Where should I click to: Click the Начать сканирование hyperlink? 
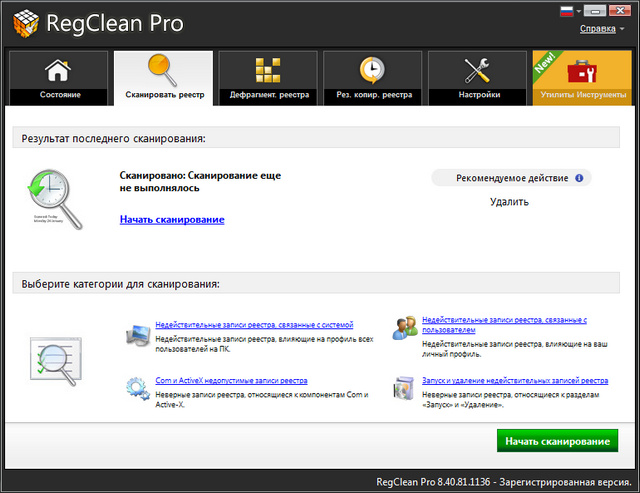coord(172,220)
